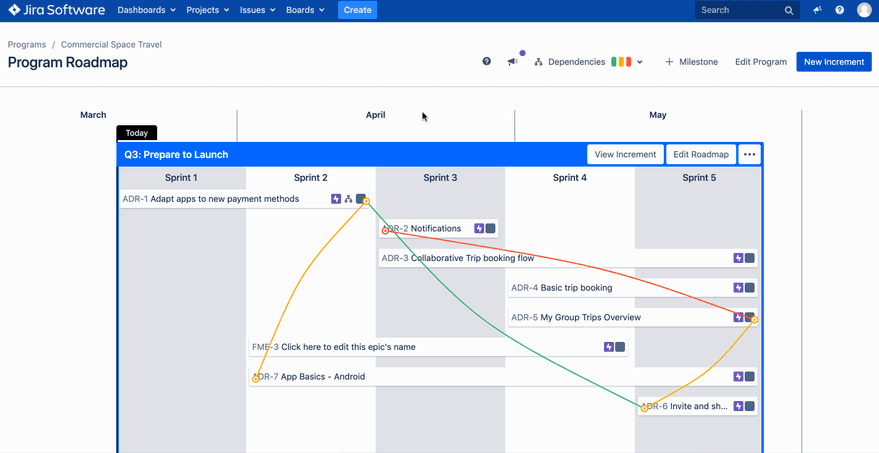This screenshot has width=879, height=453.
Task: Open the top bar help icon
Action: coord(840,10)
